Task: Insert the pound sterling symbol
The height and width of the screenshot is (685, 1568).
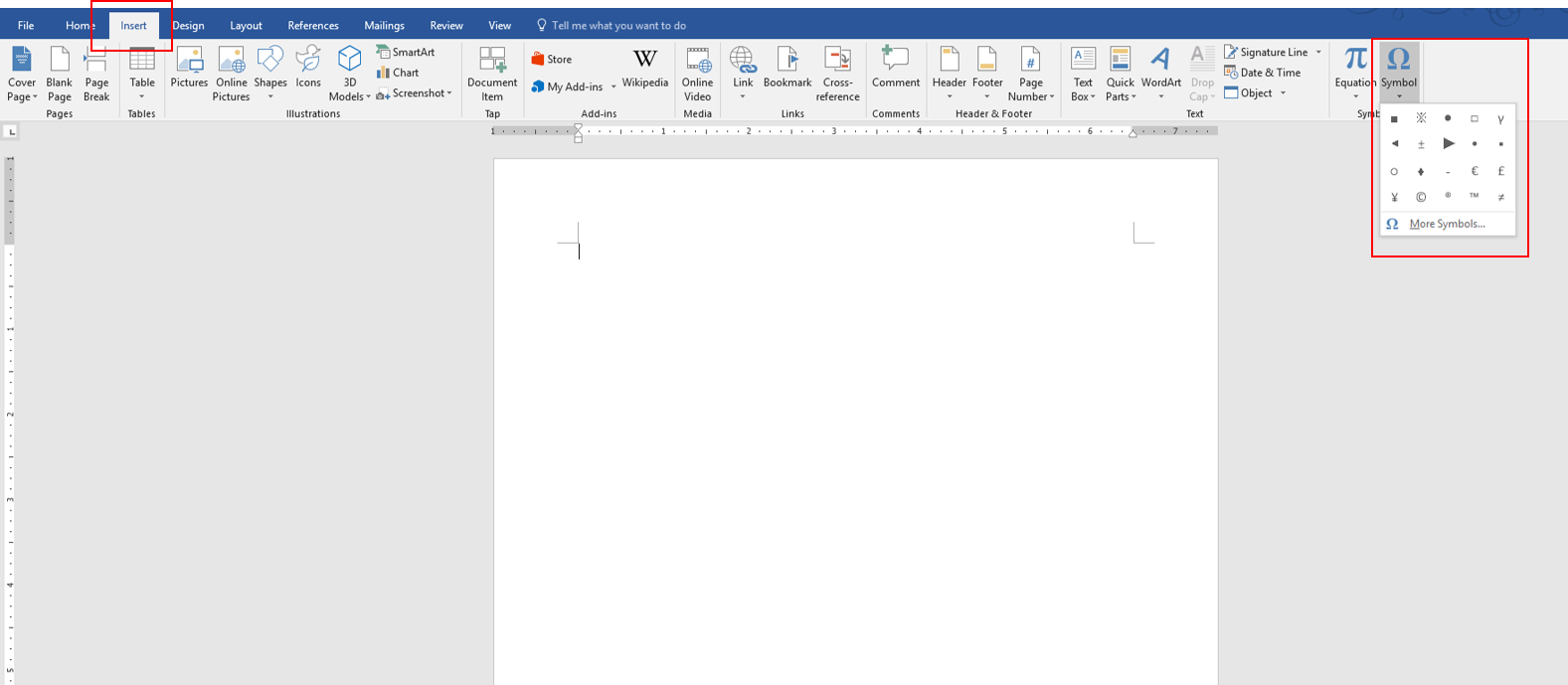Action: [1501, 171]
